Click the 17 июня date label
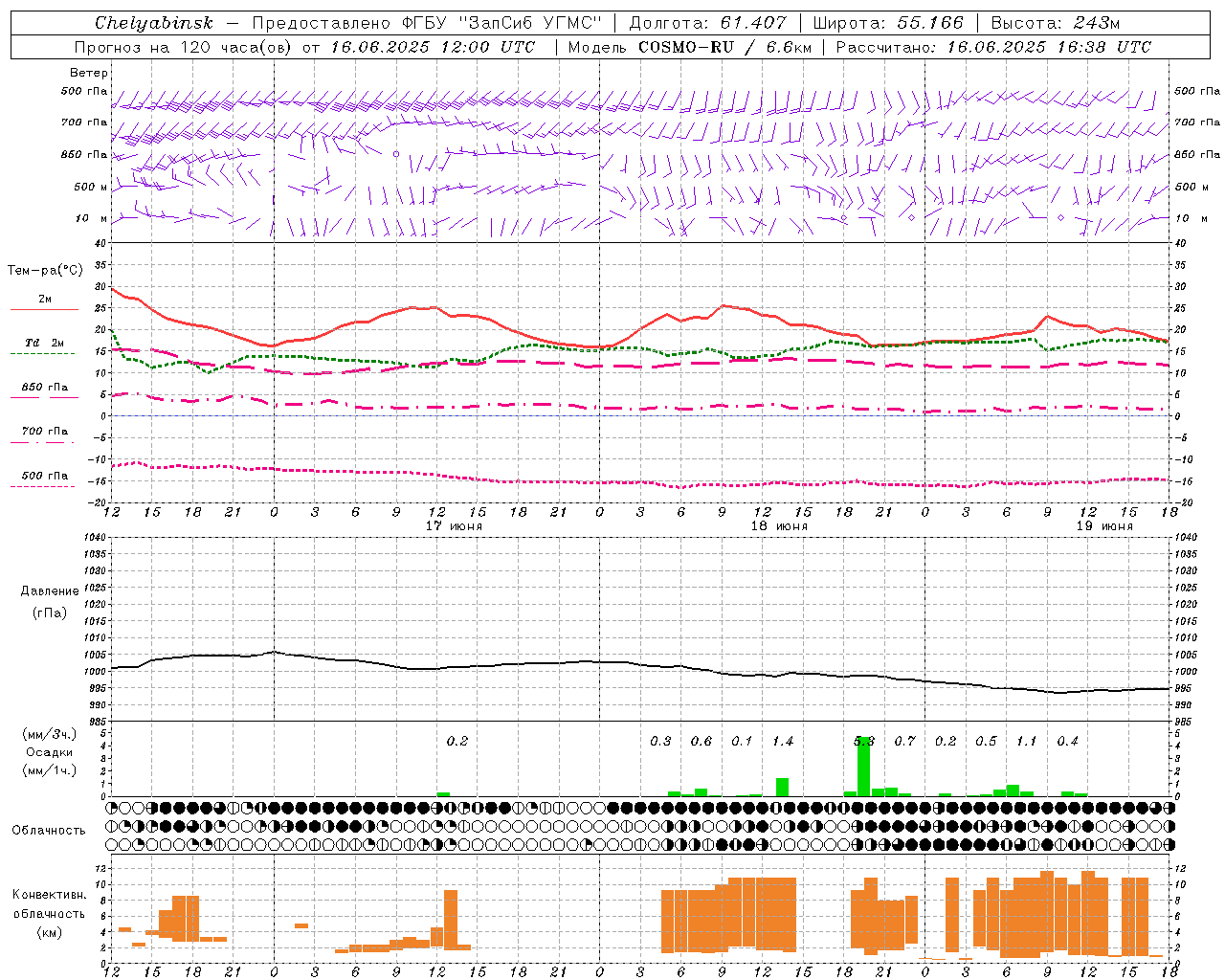This screenshot has width=1225, height=980. [x=455, y=526]
